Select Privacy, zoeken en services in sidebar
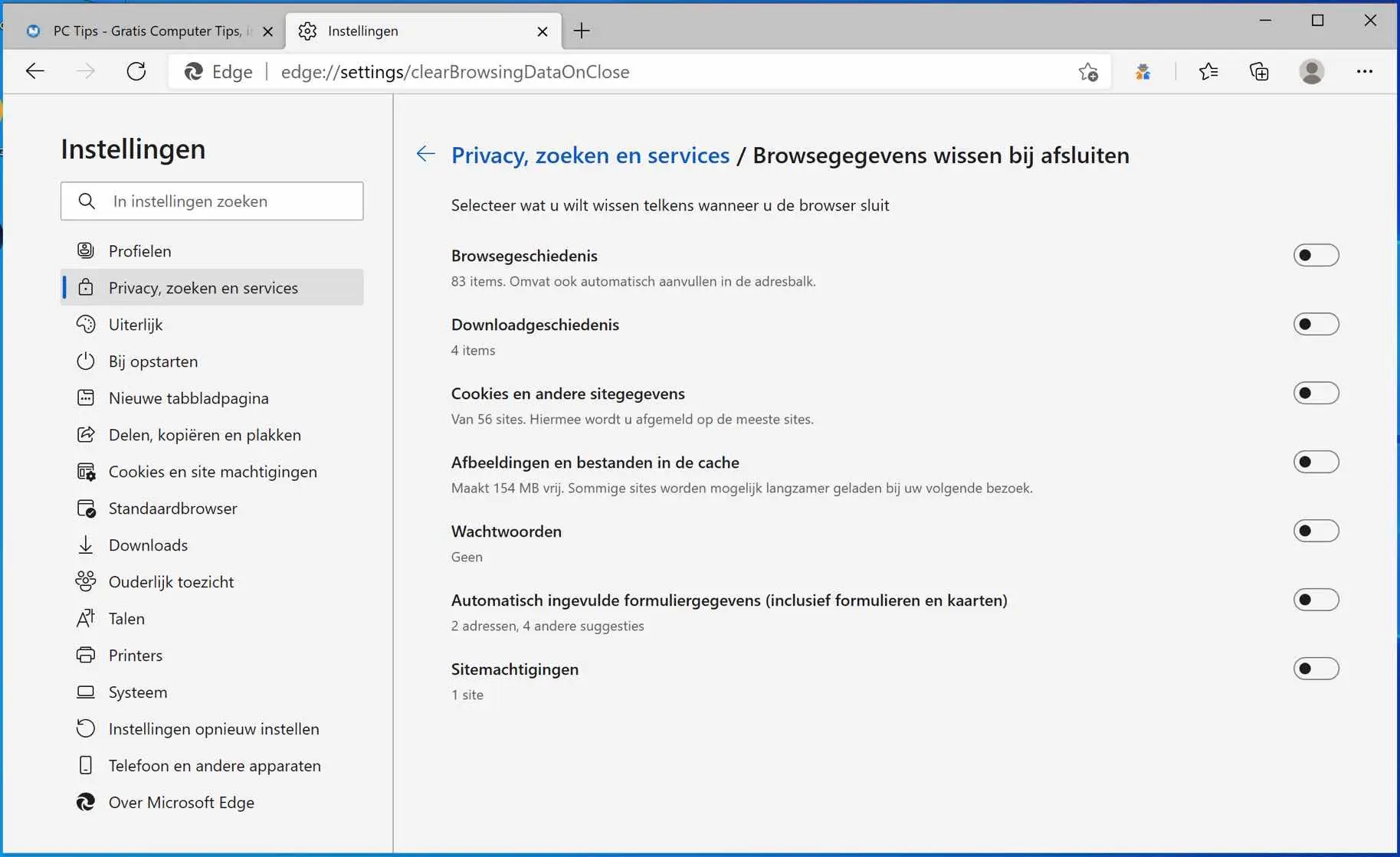1400x857 pixels. [212, 287]
